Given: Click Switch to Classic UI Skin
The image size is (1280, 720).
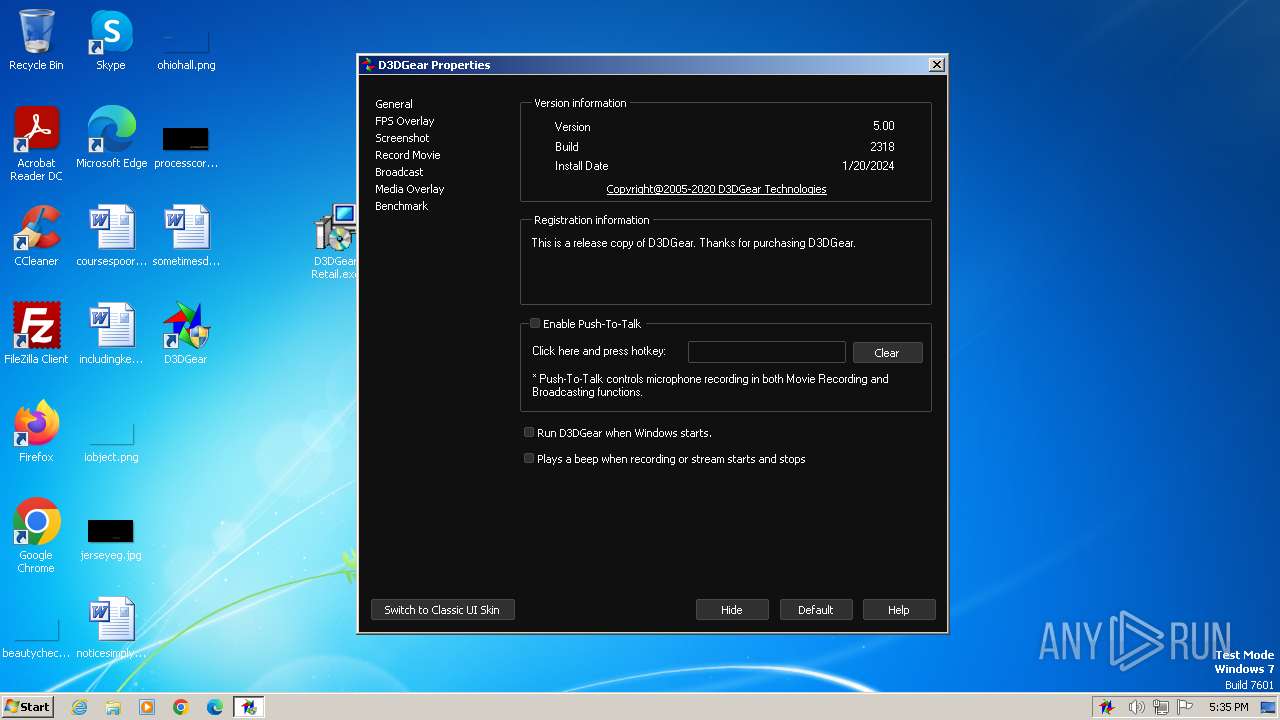Looking at the screenshot, I should click(x=442, y=610).
